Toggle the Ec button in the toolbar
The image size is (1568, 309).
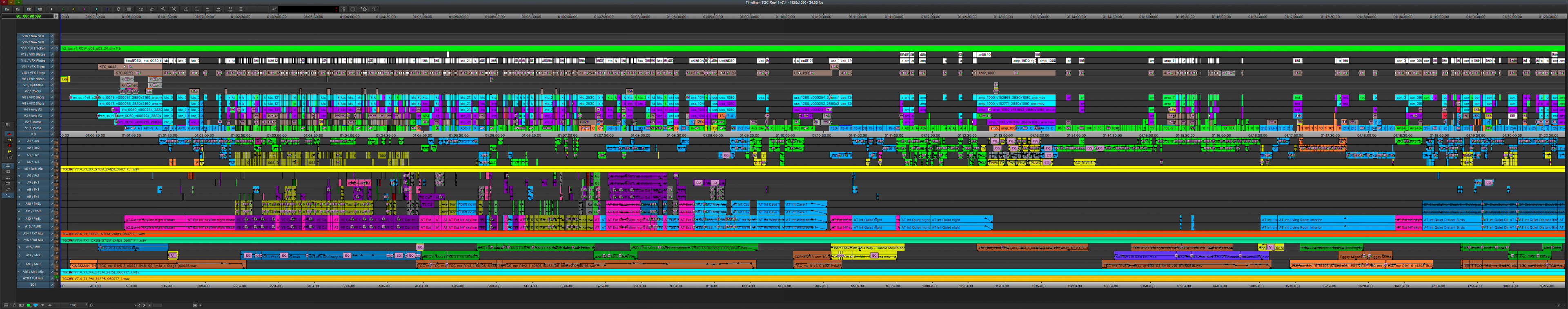click(18, 10)
